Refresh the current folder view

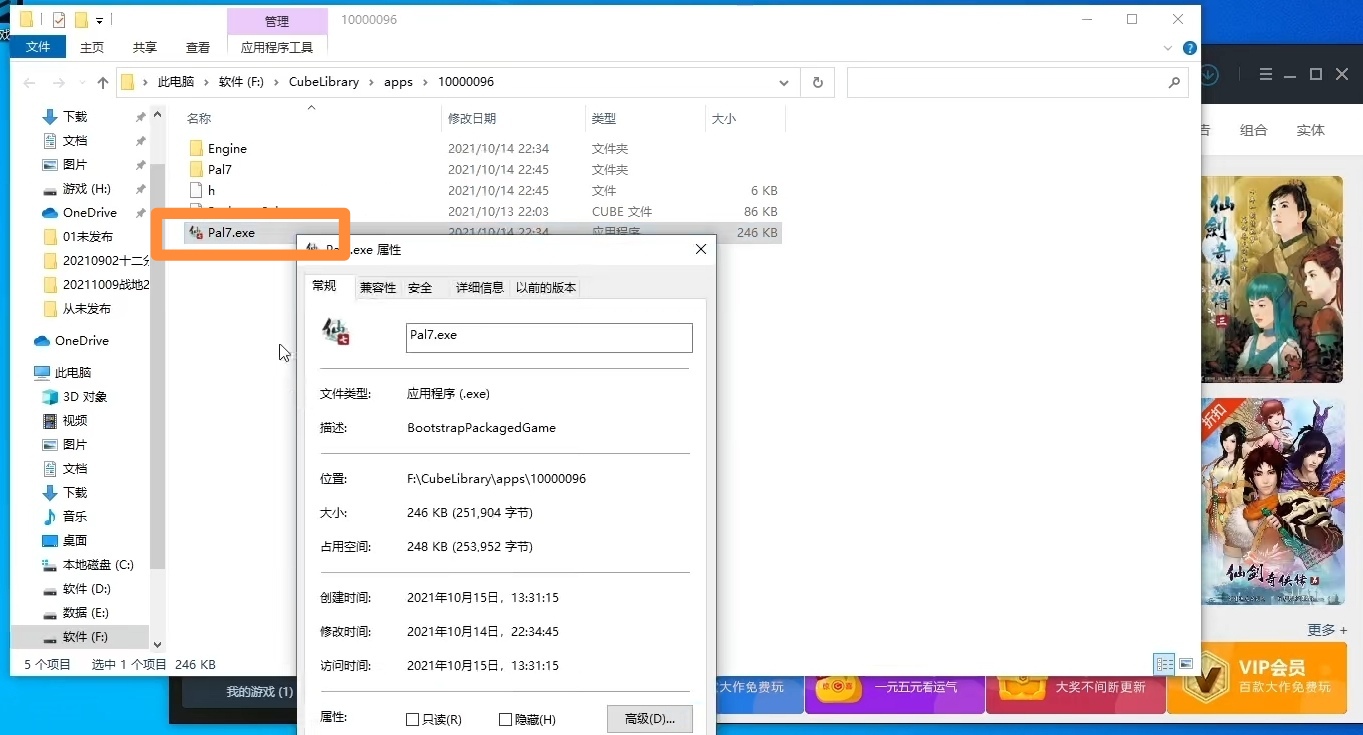tap(818, 82)
